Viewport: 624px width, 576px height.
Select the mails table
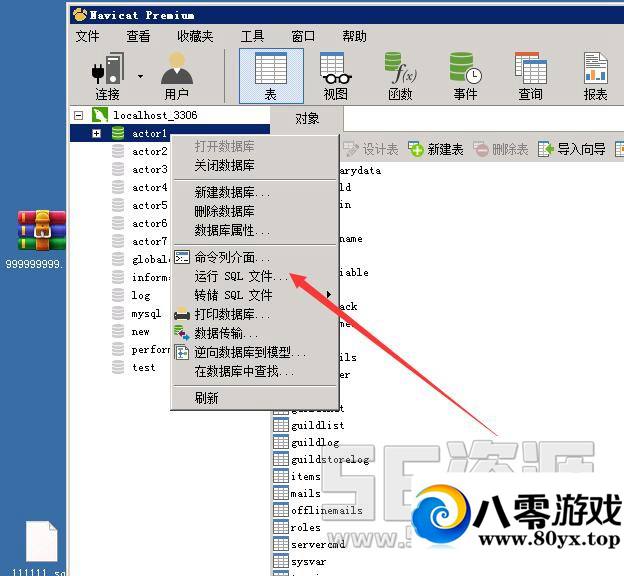click(x=306, y=494)
